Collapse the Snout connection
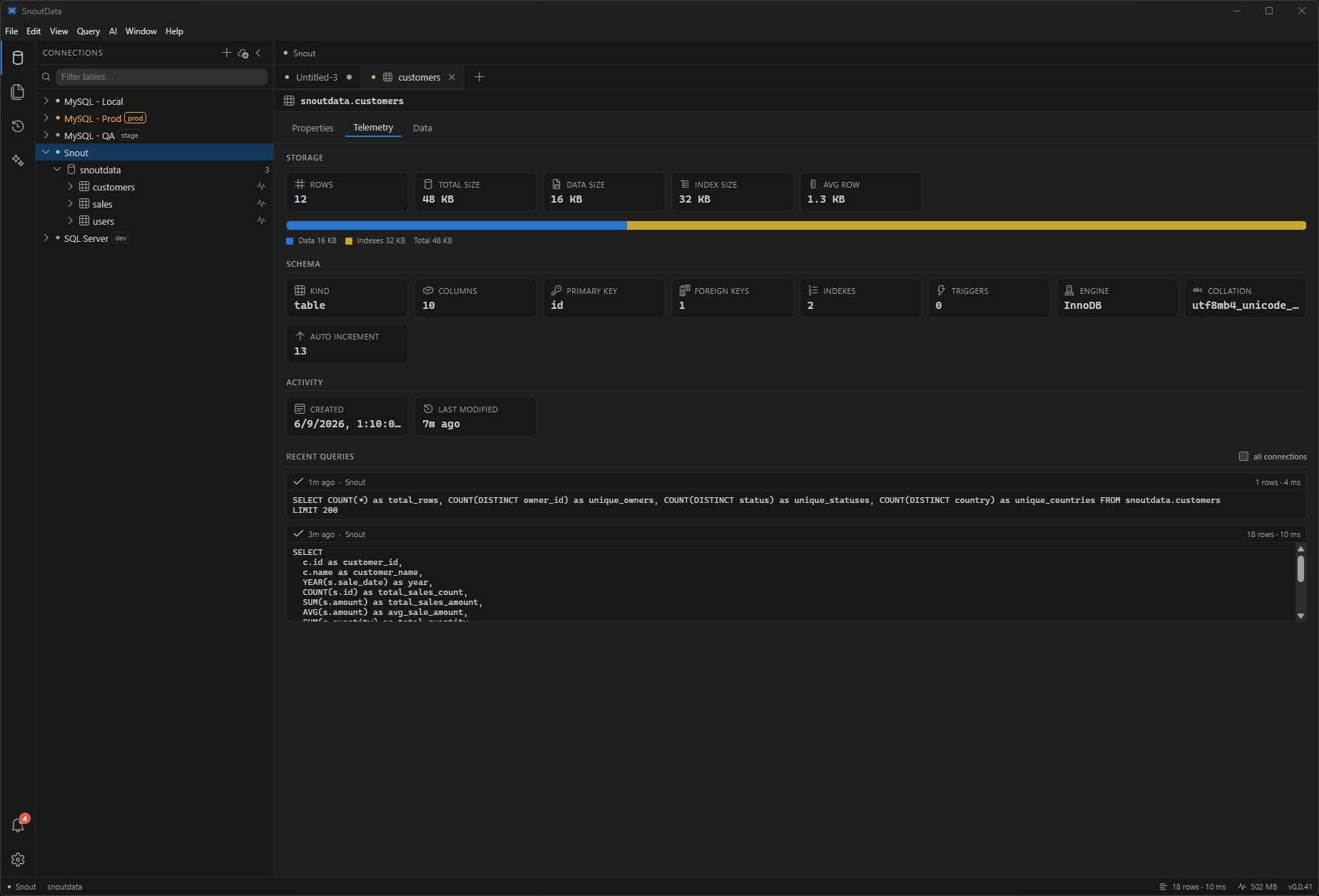Screen dimensions: 1319x896 46,153
